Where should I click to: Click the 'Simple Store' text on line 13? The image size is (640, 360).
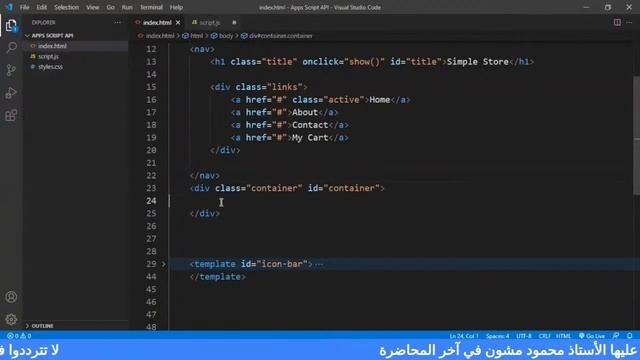478,62
